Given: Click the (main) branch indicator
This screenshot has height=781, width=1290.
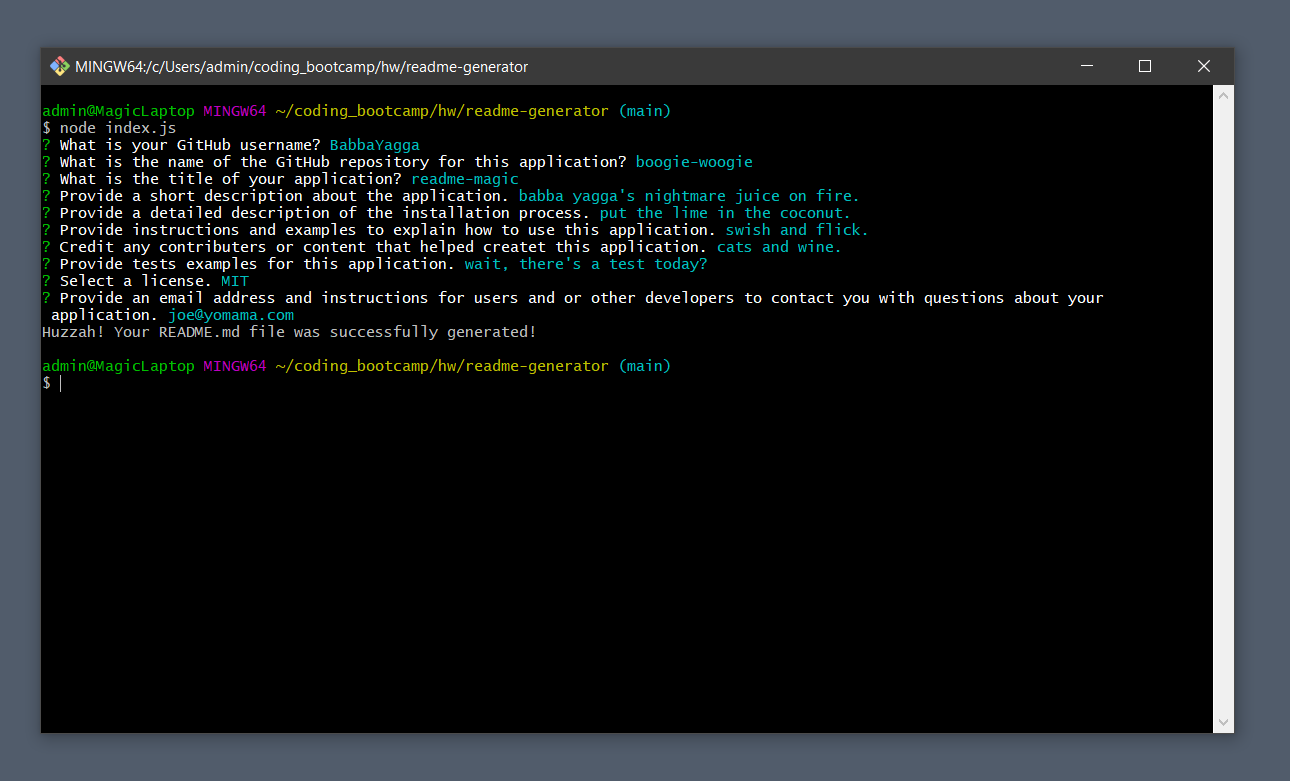Looking at the screenshot, I should pos(645,110).
